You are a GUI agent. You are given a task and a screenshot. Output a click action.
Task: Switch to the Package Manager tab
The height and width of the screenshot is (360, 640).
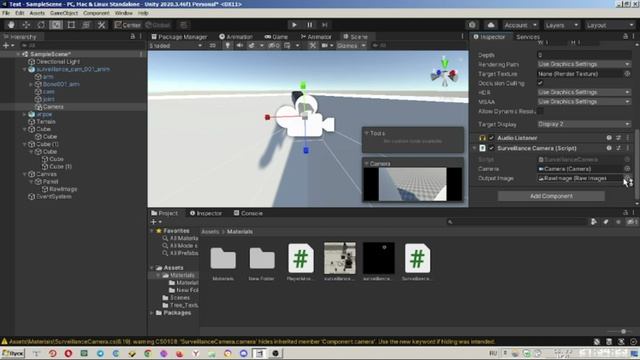(x=179, y=37)
